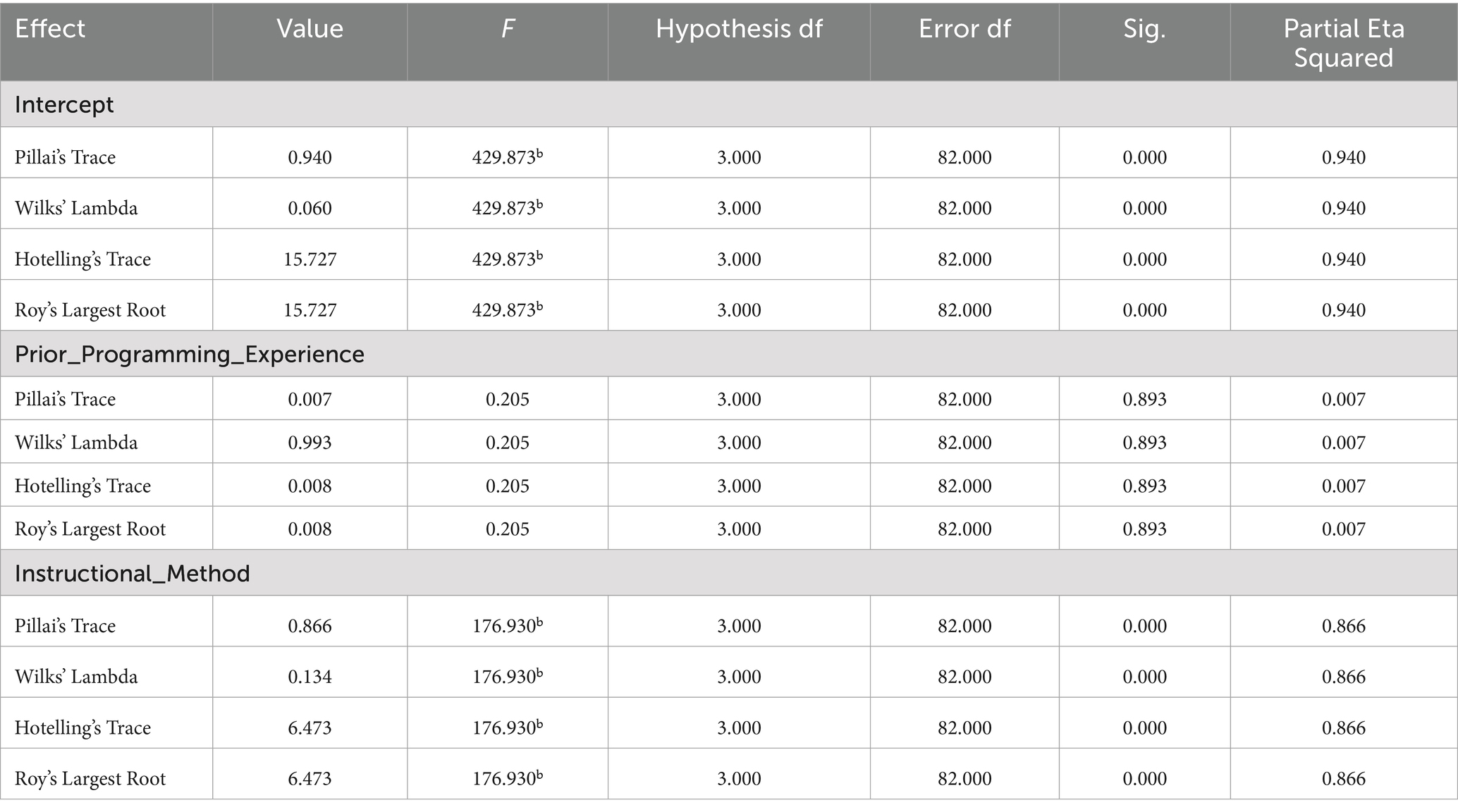Click the Prior_Programming_Experience section row
The width and height of the screenshot is (1458, 812).
(x=190, y=354)
